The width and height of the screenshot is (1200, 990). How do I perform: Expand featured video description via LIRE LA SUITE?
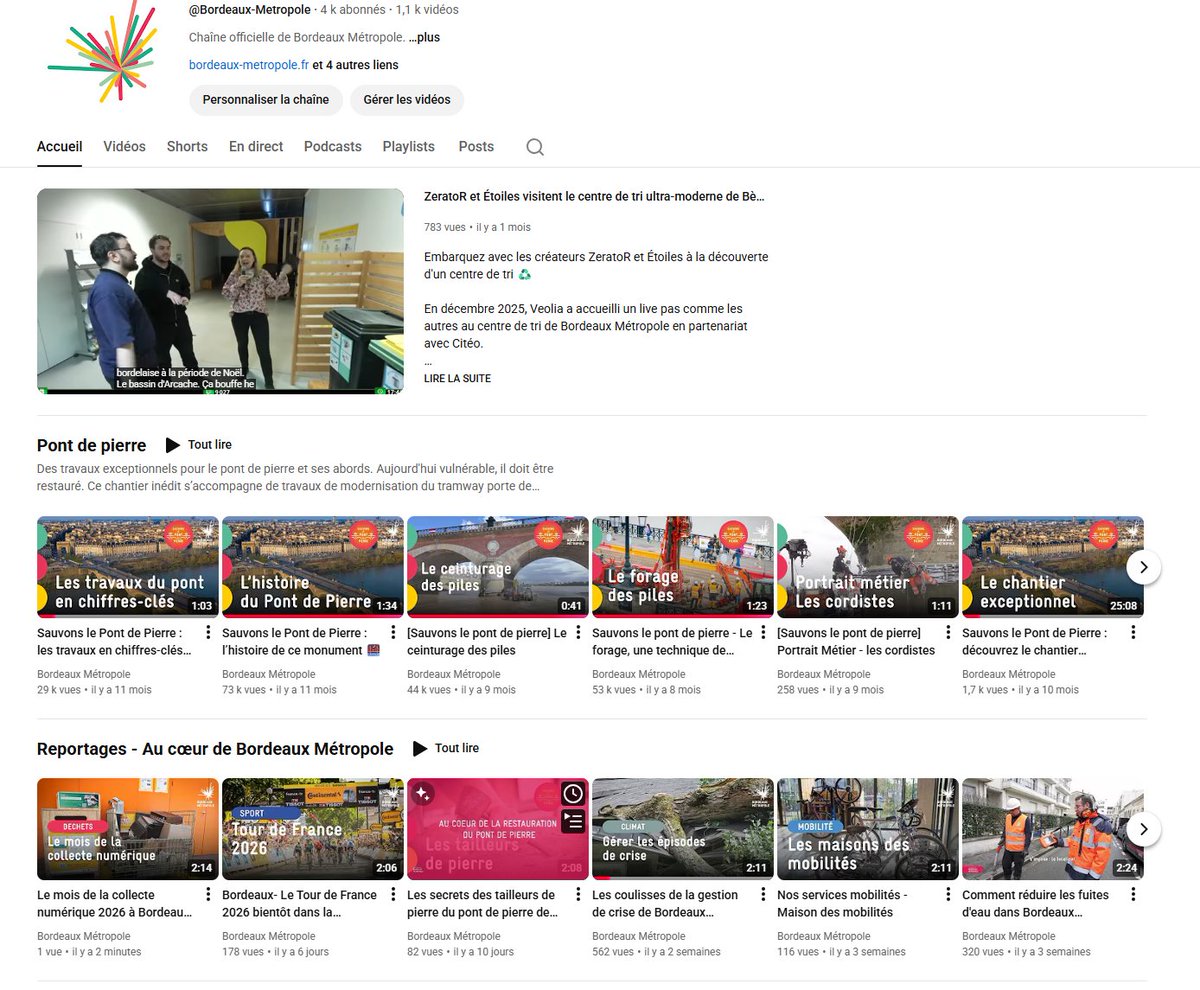click(x=457, y=379)
